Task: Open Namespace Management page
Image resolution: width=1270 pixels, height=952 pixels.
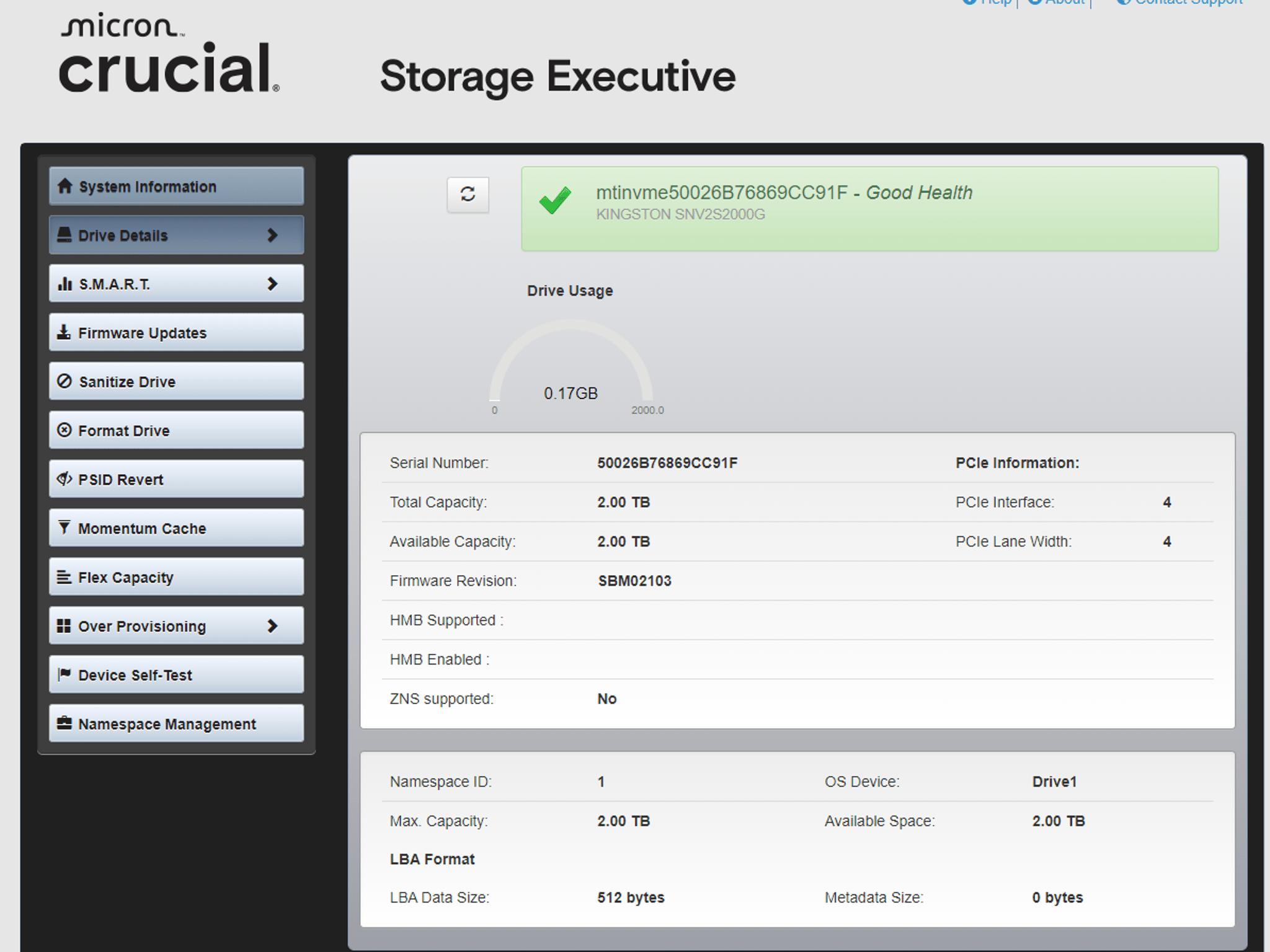Action: coord(177,723)
